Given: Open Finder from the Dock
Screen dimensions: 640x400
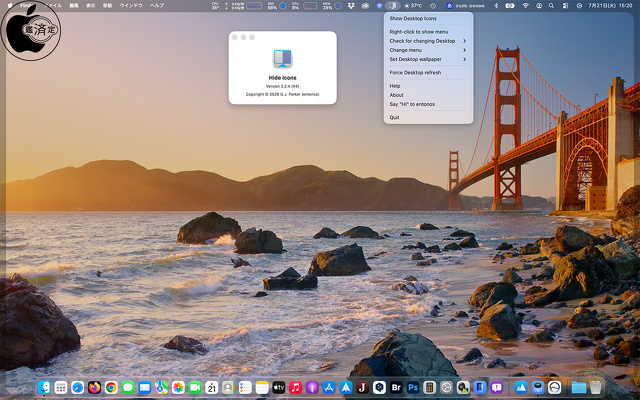Looking at the screenshot, I should coord(44,387).
